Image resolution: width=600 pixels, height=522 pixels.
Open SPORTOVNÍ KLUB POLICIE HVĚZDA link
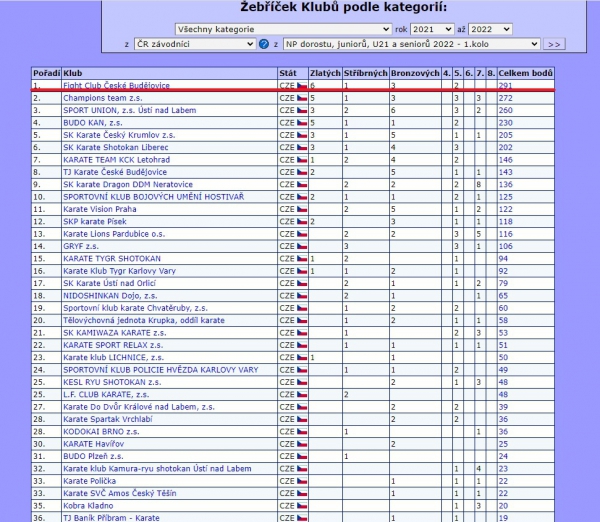161,370
